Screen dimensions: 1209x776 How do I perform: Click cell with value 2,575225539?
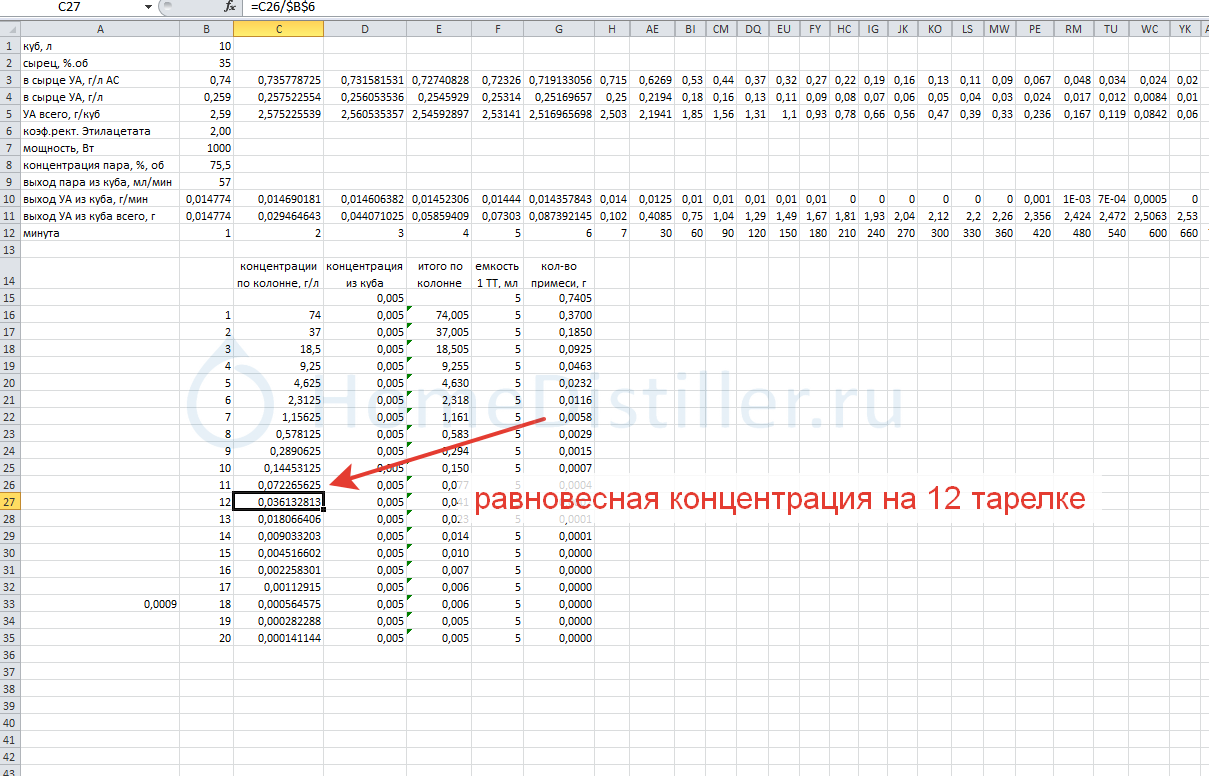(278, 114)
